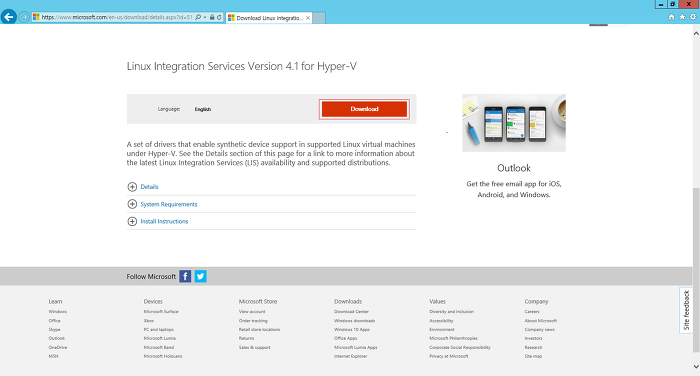Close the Download Linux Integration tab
700x376 pixels.
pos(308,18)
